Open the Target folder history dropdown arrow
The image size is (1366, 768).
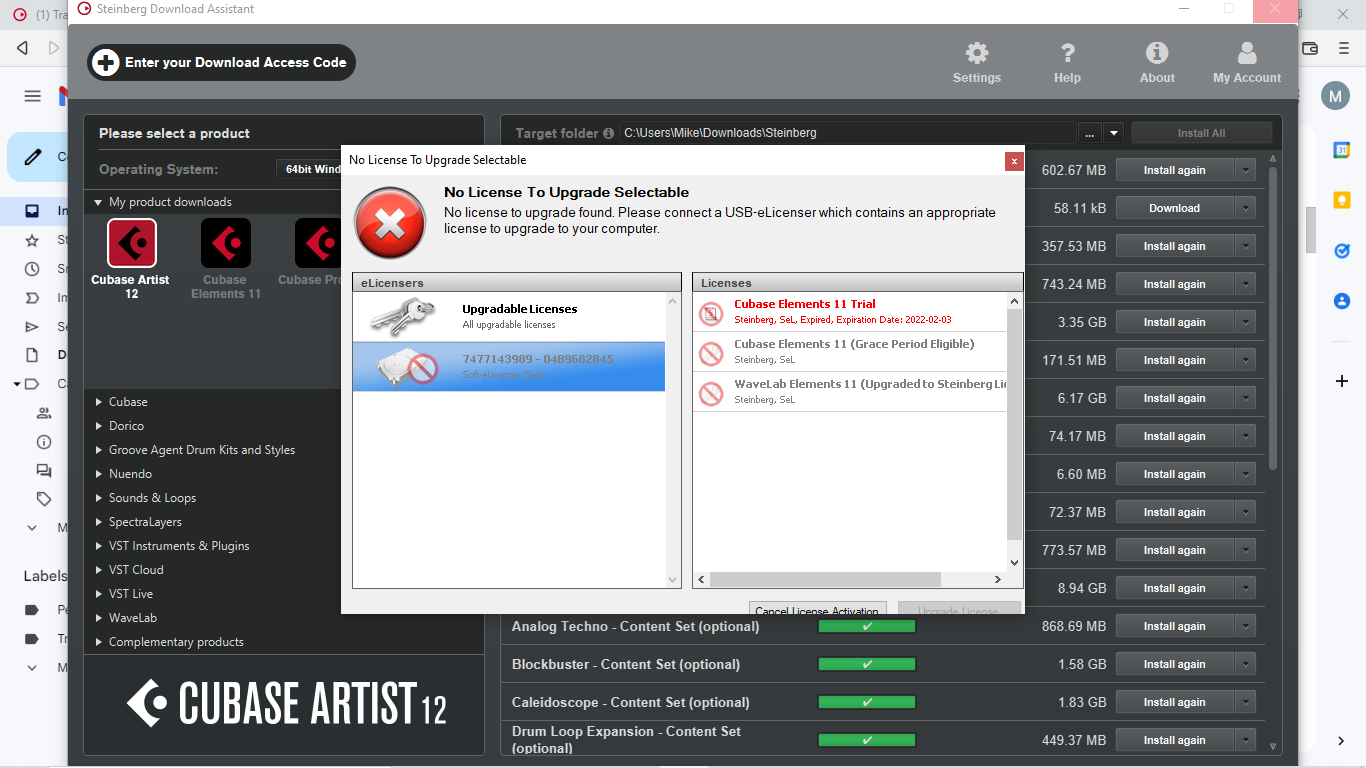tap(1114, 133)
